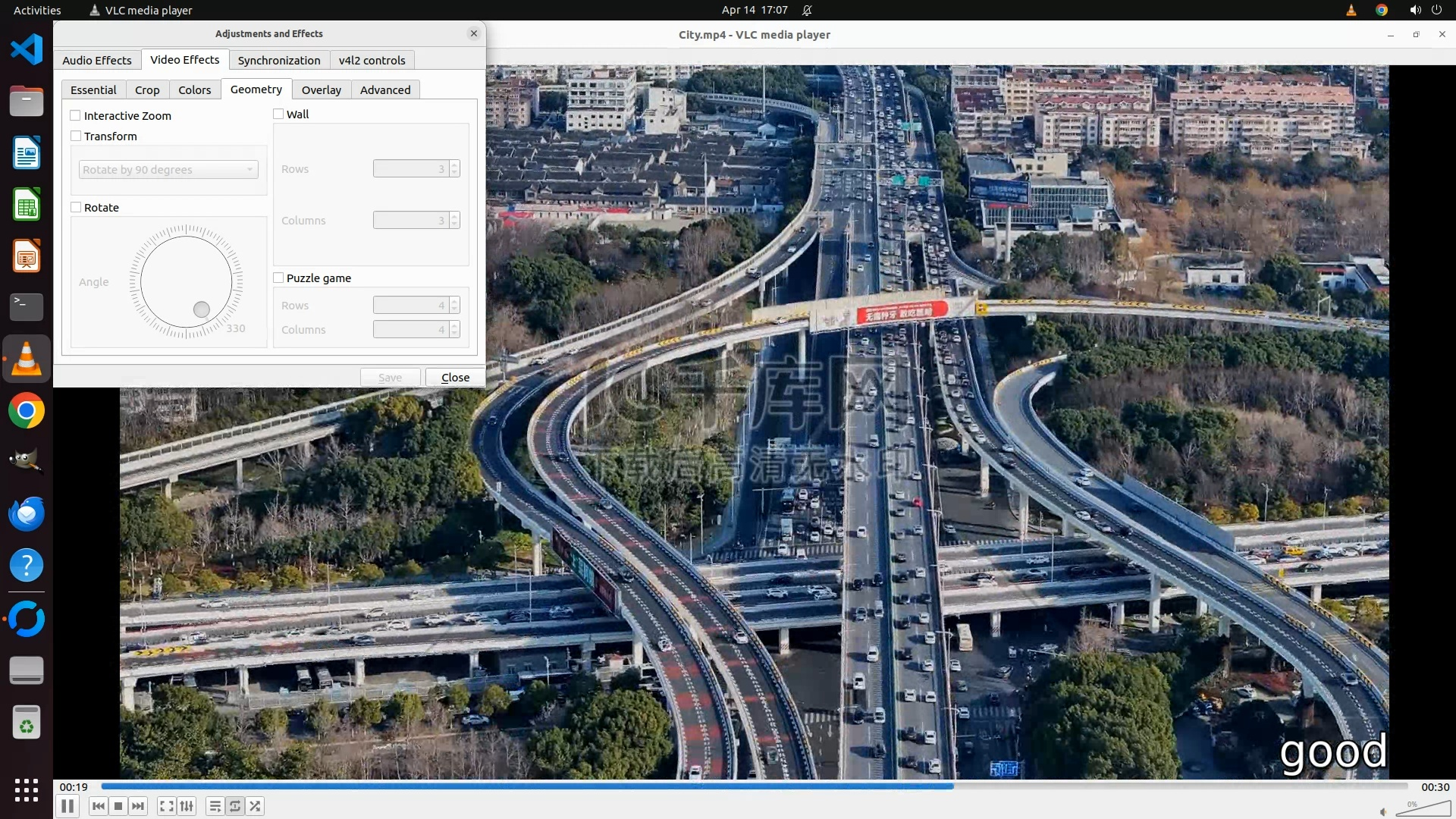Open the playlist view
The image size is (1456, 819).
click(x=215, y=806)
